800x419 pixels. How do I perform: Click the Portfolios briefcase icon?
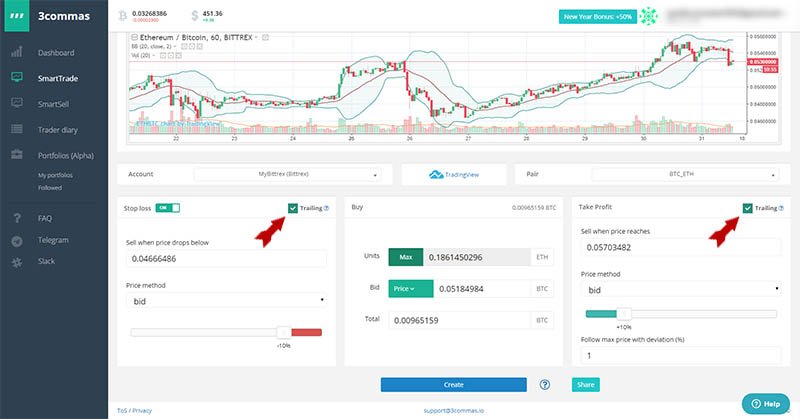point(17,154)
